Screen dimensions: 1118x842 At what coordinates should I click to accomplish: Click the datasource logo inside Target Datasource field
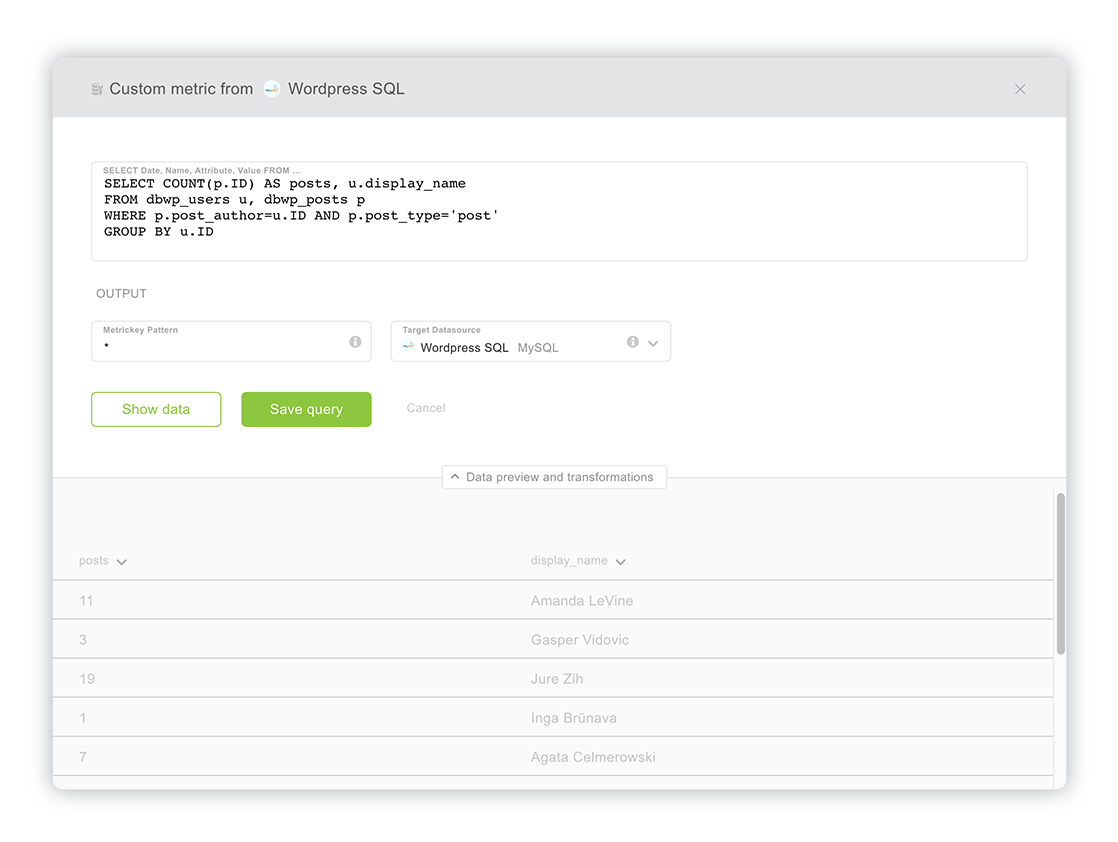[x=408, y=345]
